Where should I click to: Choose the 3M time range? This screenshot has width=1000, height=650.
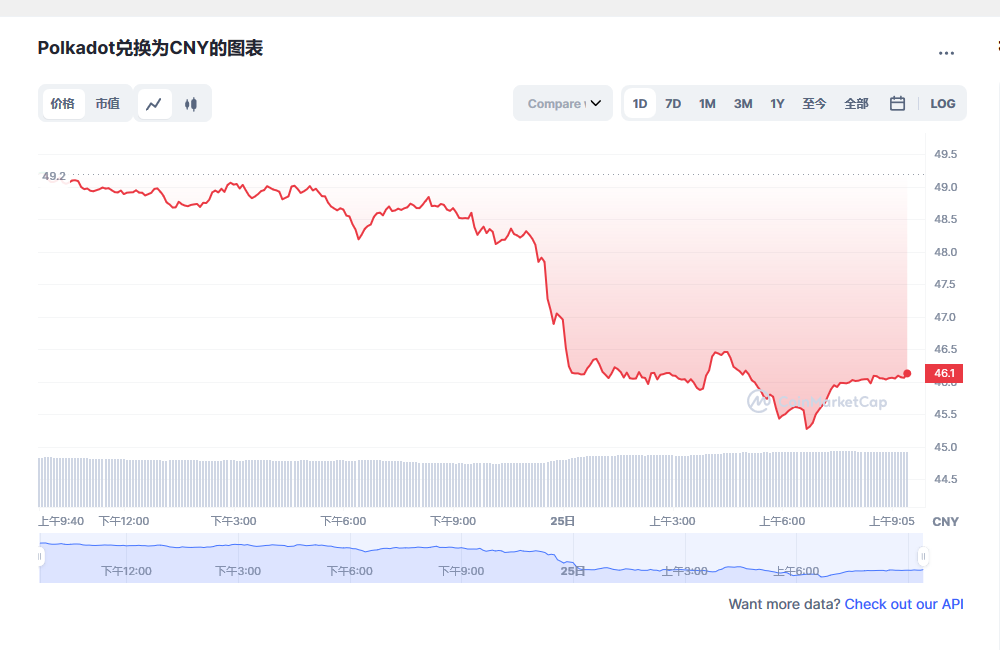point(743,103)
